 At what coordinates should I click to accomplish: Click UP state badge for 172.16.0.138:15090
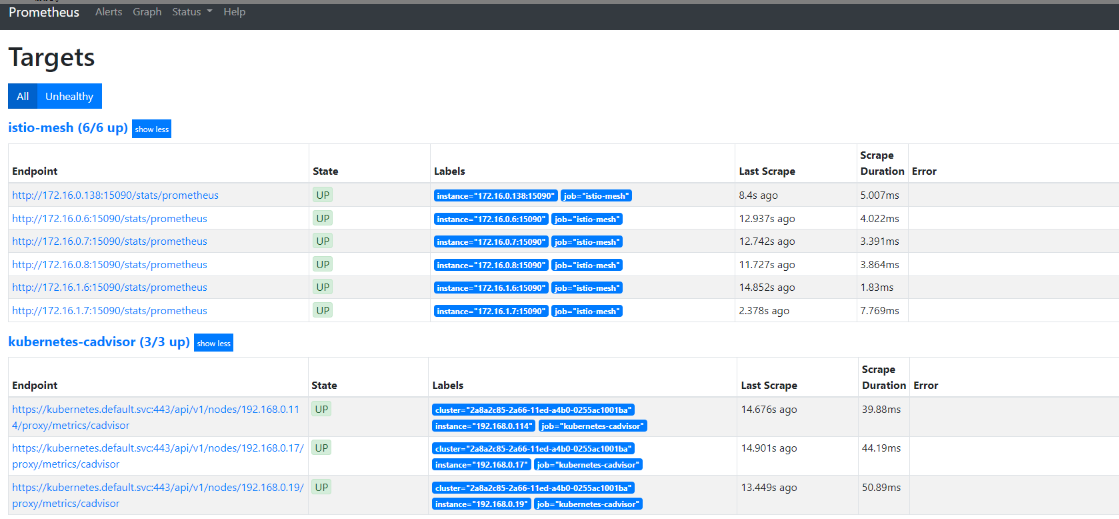point(323,195)
